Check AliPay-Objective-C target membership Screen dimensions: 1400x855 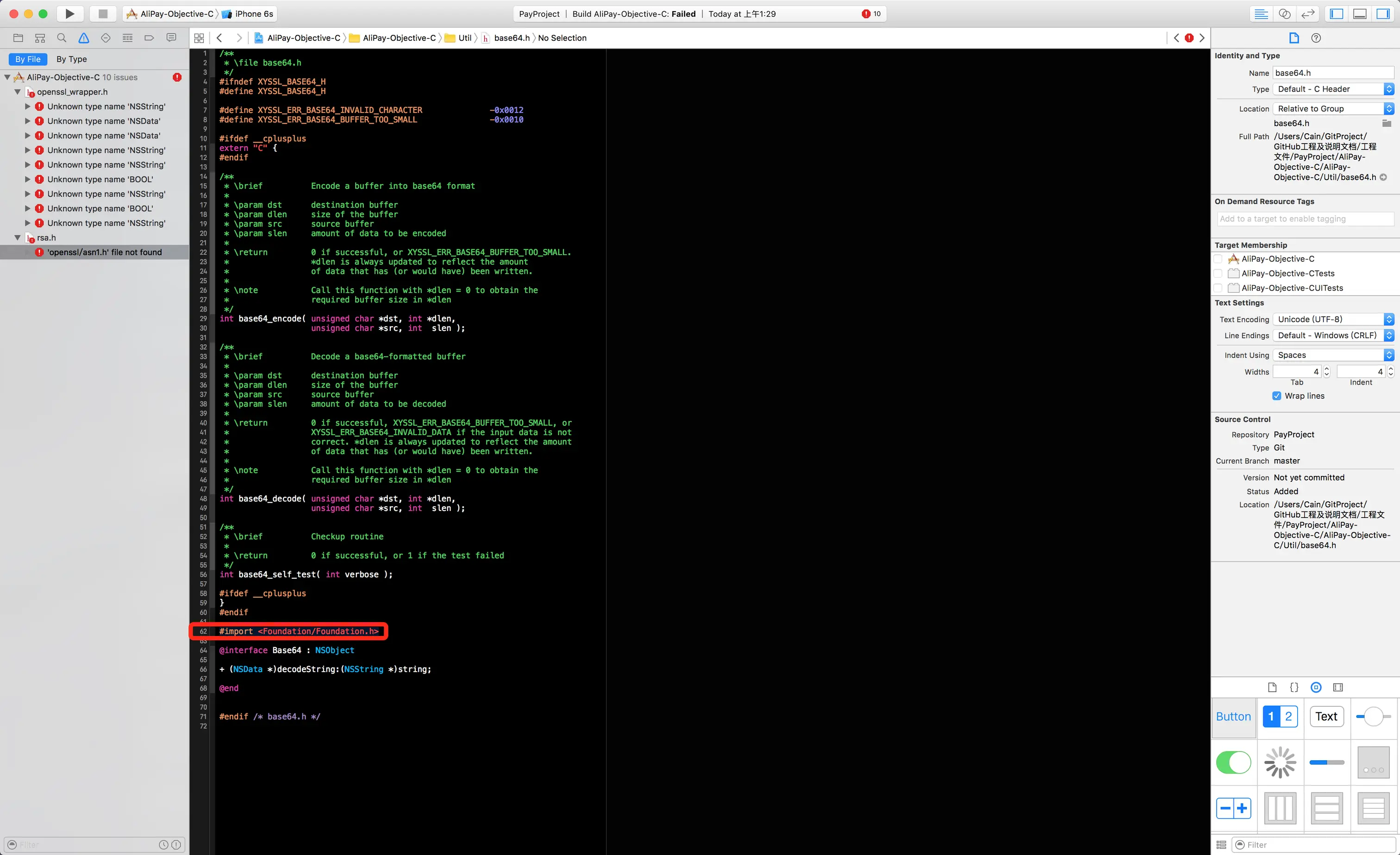pos(1218,259)
